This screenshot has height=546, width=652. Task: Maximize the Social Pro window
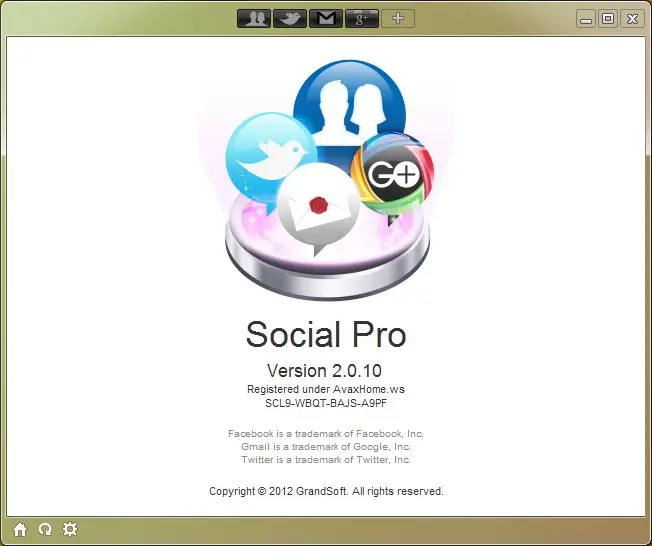[608, 19]
